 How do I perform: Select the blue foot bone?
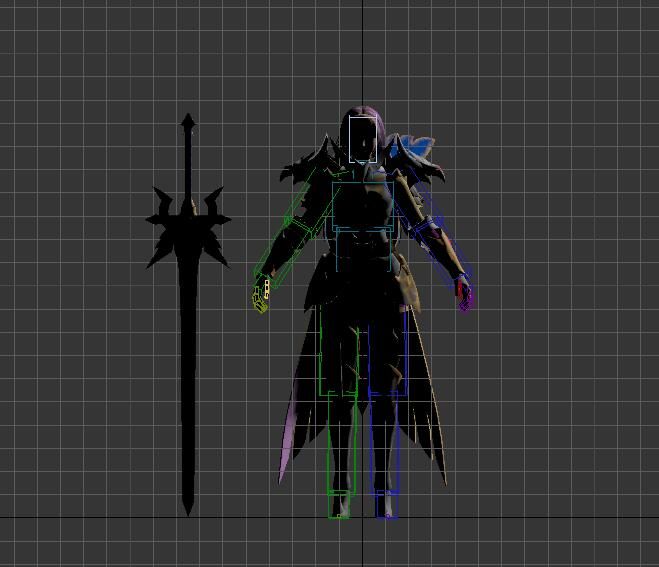click(387, 504)
